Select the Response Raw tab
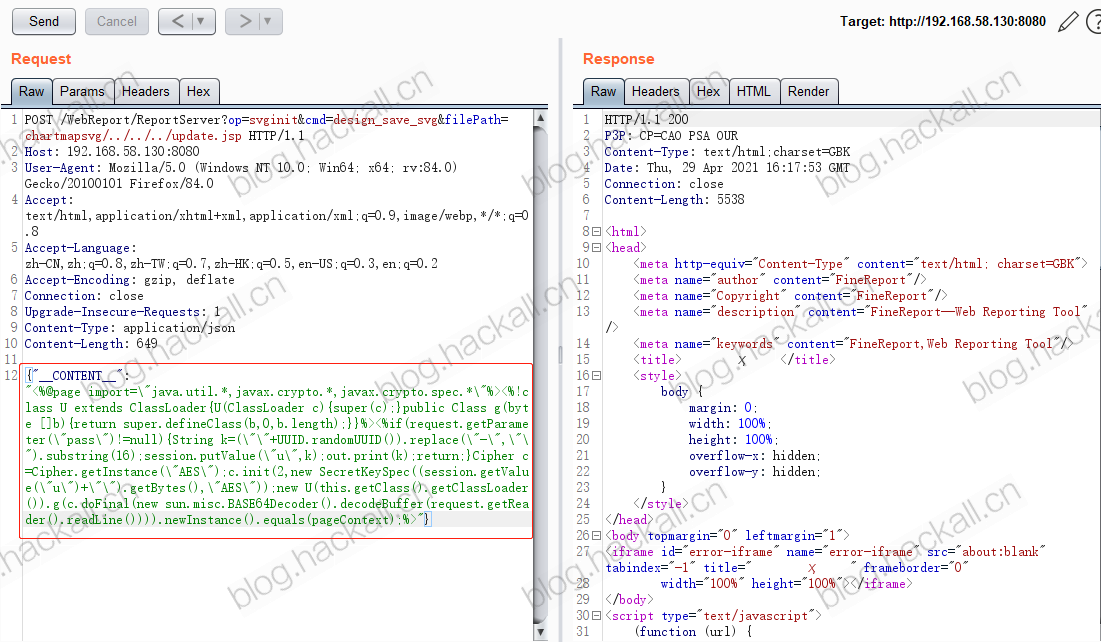The height and width of the screenshot is (642, 1101). (x=603, y=91)
